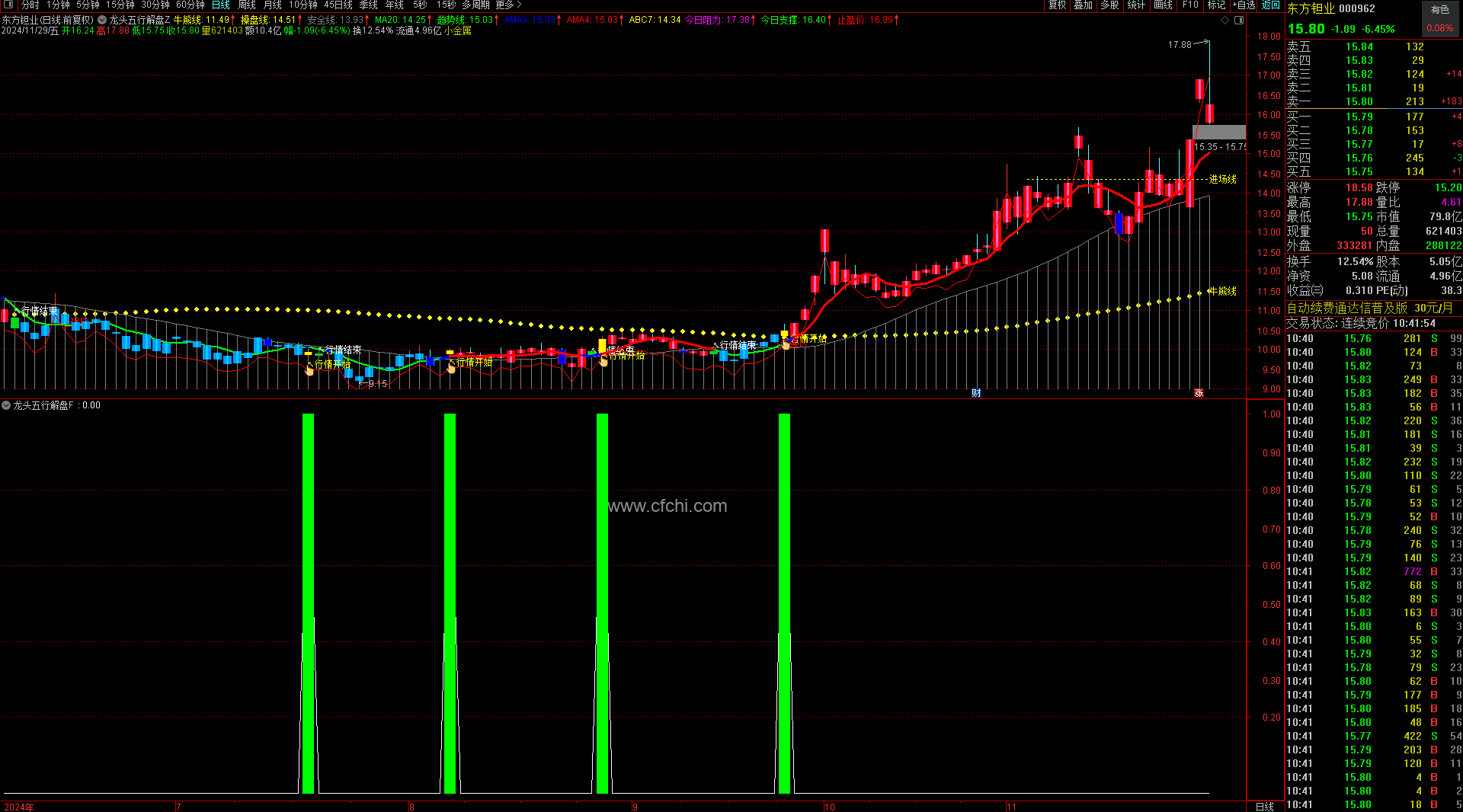Image resolution: width=1463 pixels, height=812 pixels.
Task: Click the 趋势线 15.03 indicator value
Action: point(468,21)
